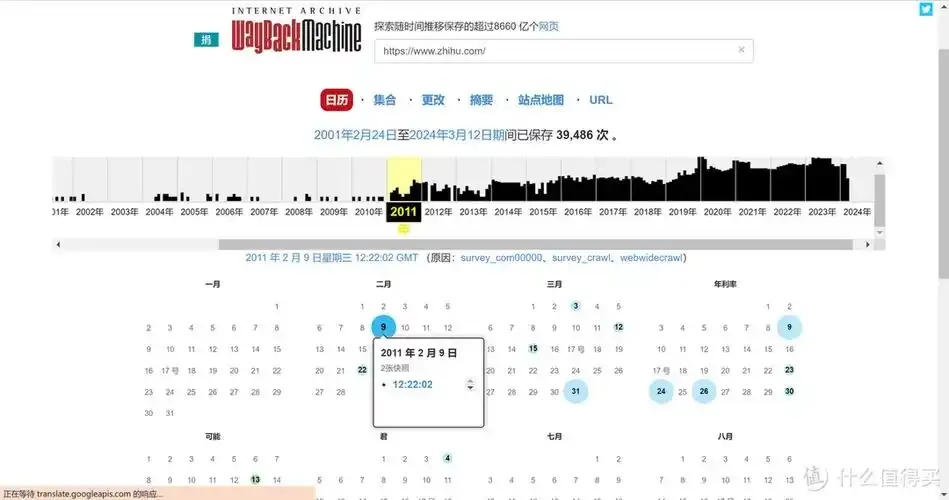
Task: Click the timeline horizontal scrollbar thumb
Action: click(x=536, y=245)
